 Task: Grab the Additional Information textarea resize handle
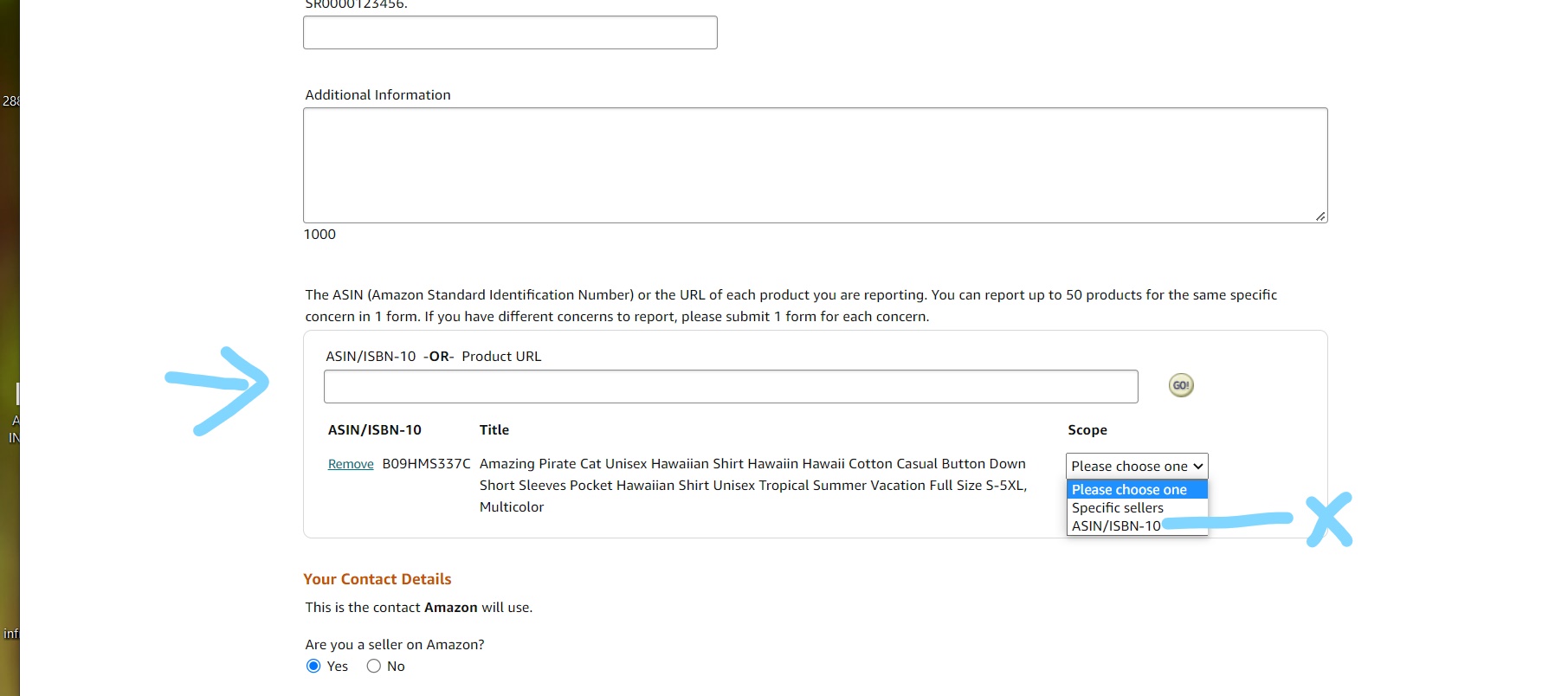[x=1320, y=216]
